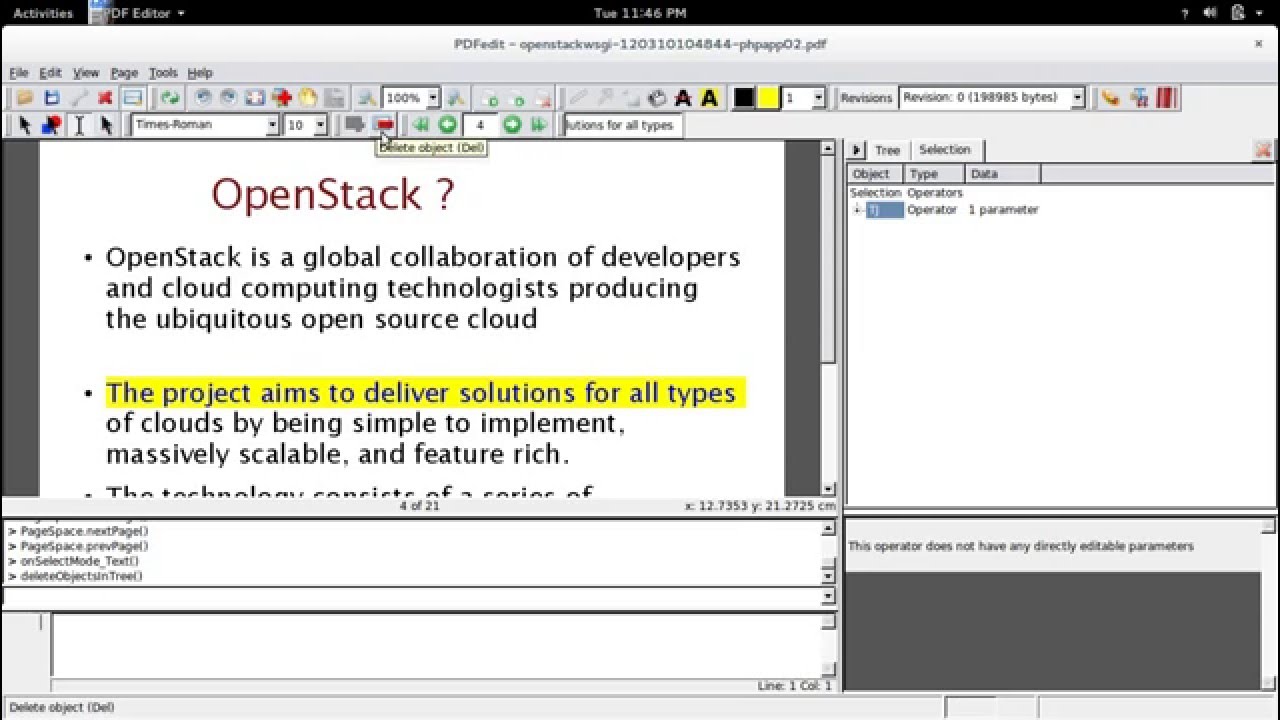Switch to the Tree tab
Image resolution: width=1280 pixels, height=720 pixels.
coord(887,150)
